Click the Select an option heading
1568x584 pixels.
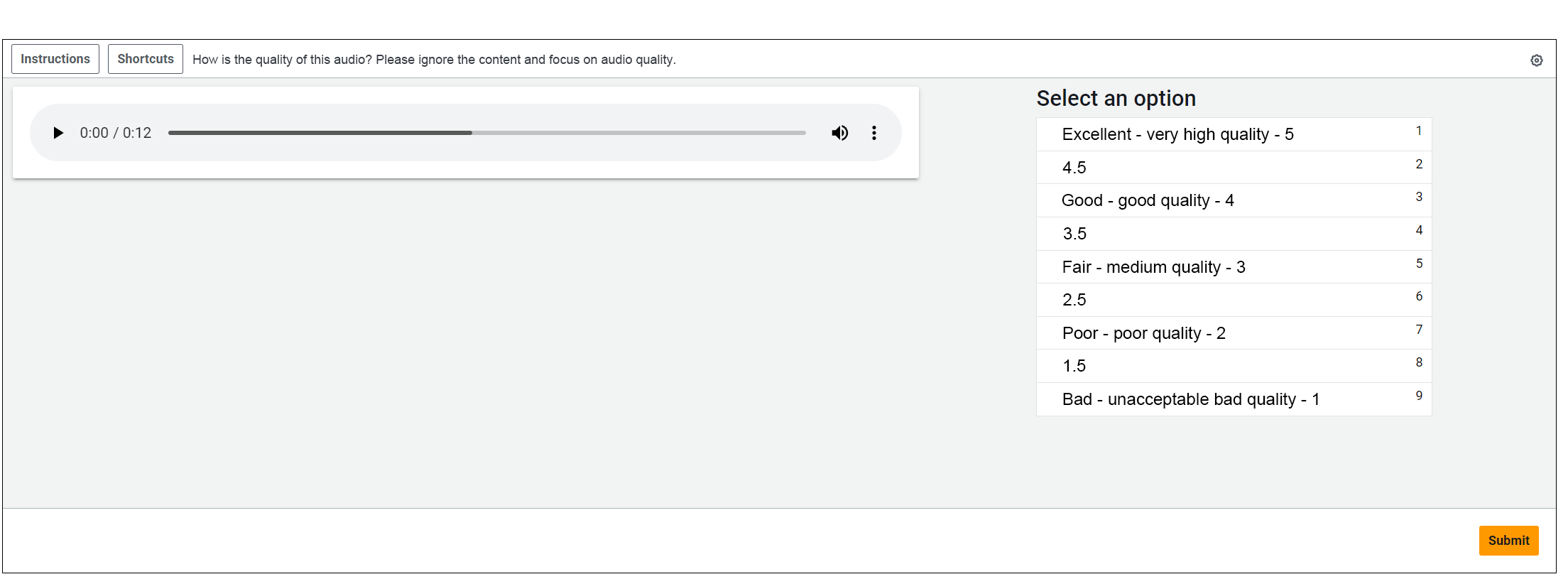tap(1116, 98)
